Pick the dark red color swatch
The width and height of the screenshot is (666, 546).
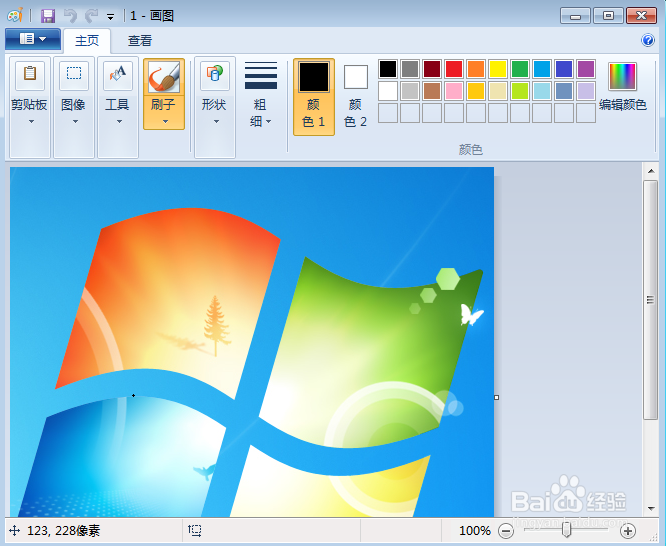(x=432, y=69)
